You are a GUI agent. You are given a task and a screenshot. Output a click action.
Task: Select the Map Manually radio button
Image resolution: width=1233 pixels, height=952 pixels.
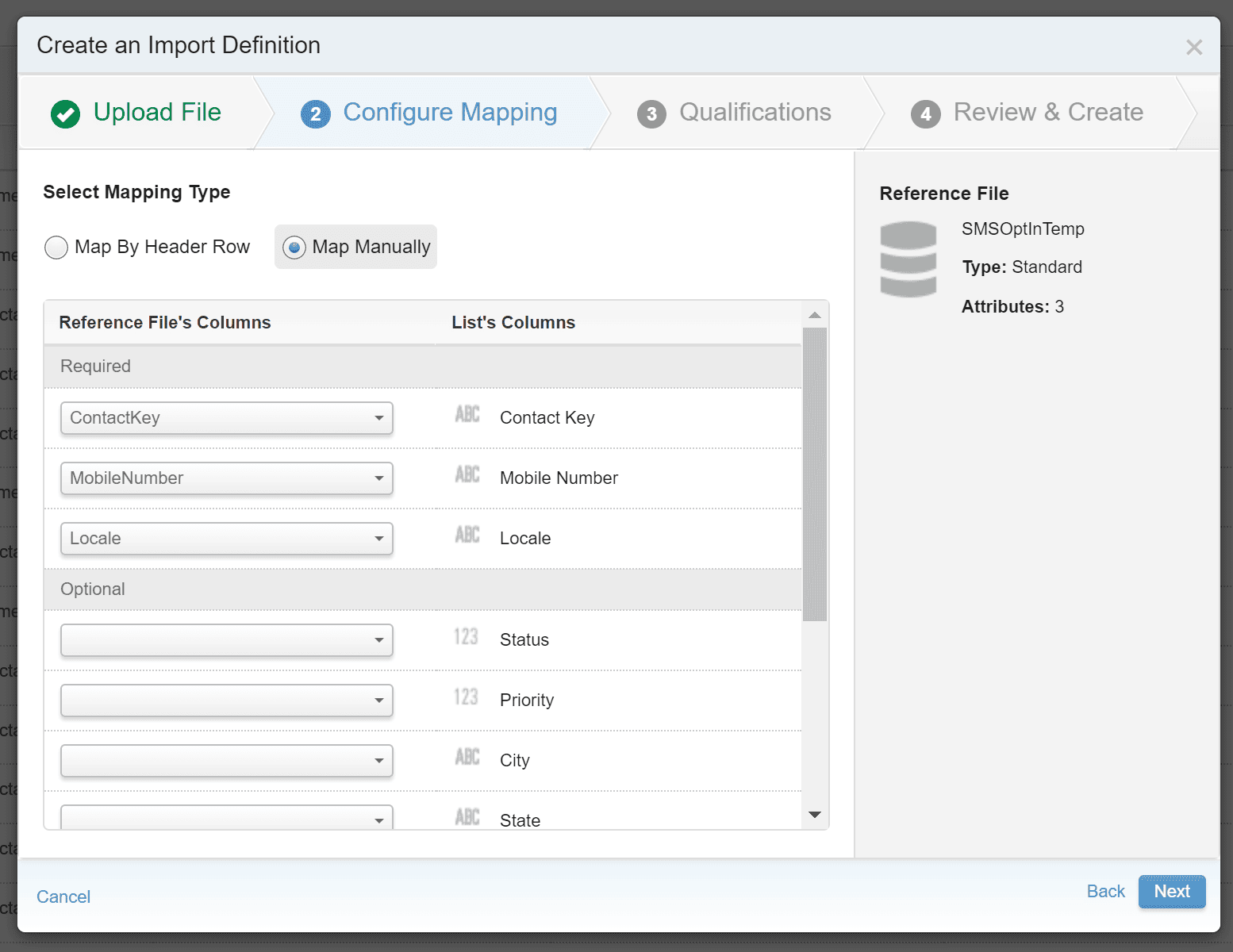coord(294,248)
